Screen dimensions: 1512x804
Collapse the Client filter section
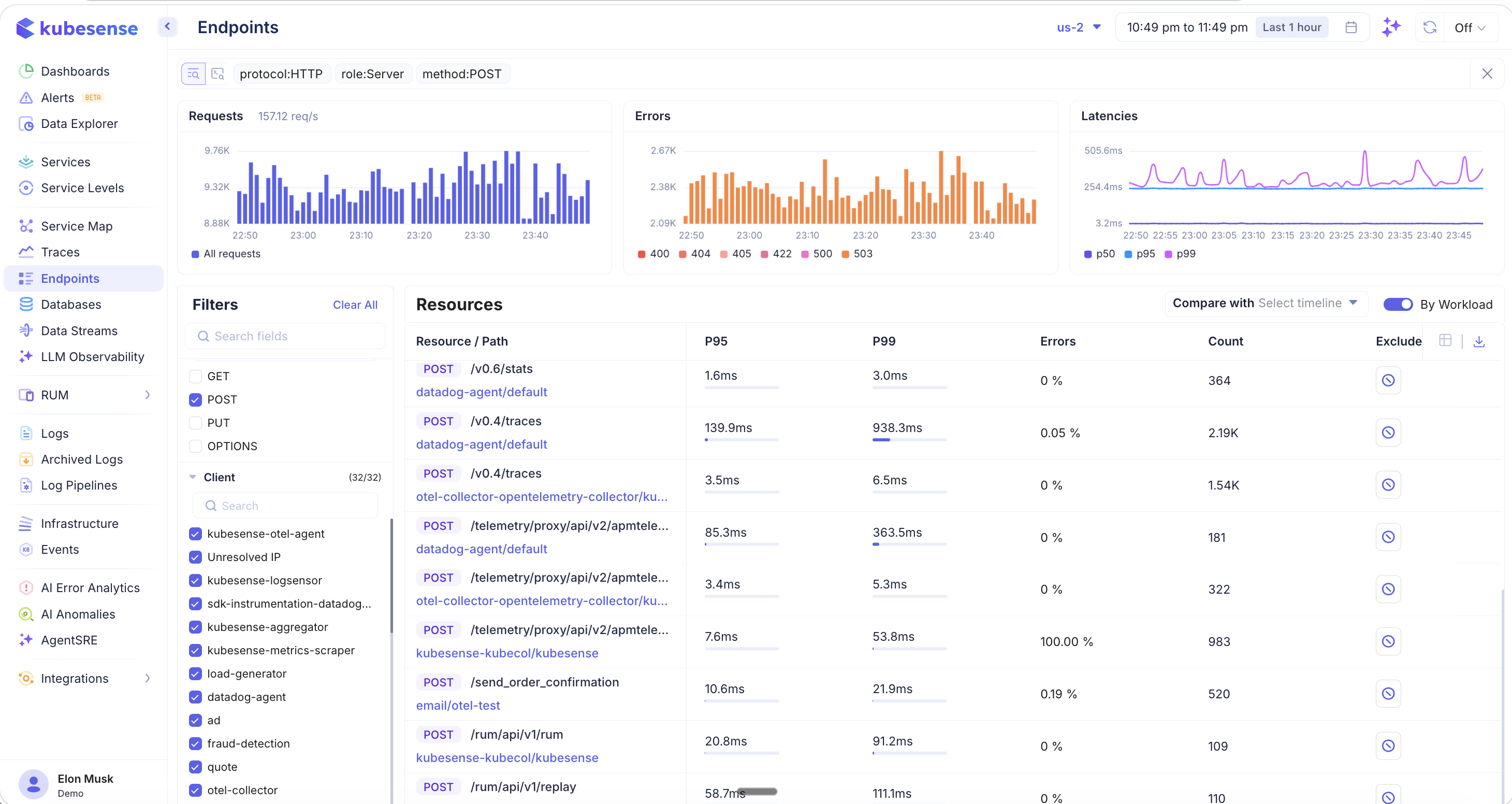(194, 477)
